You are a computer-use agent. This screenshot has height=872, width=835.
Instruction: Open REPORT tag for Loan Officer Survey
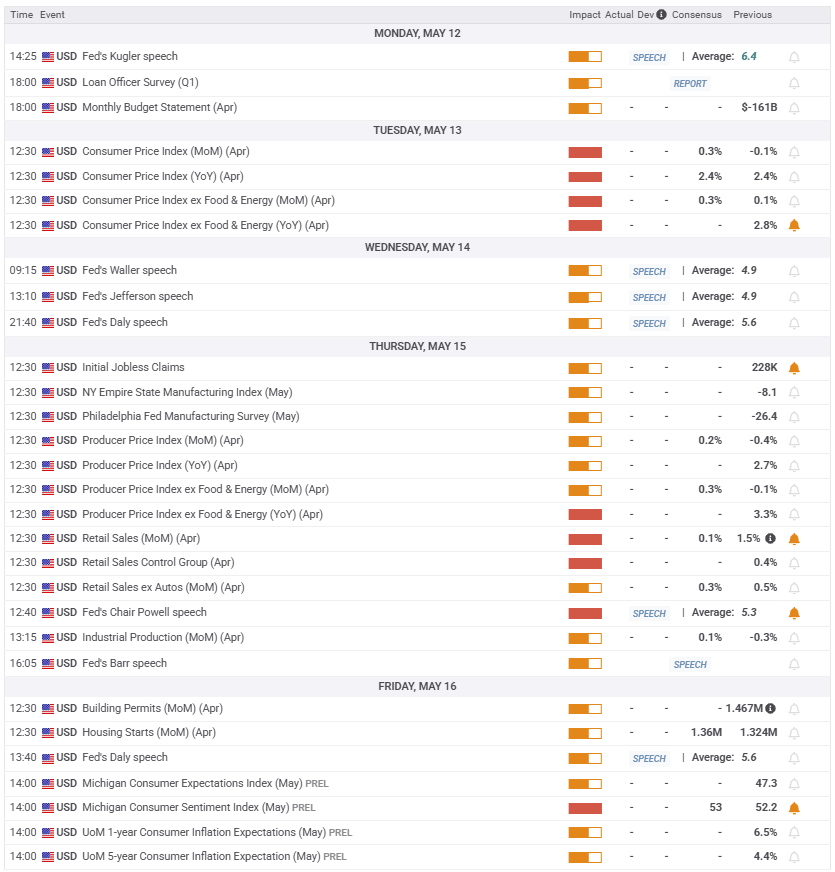tap(690, 83)
